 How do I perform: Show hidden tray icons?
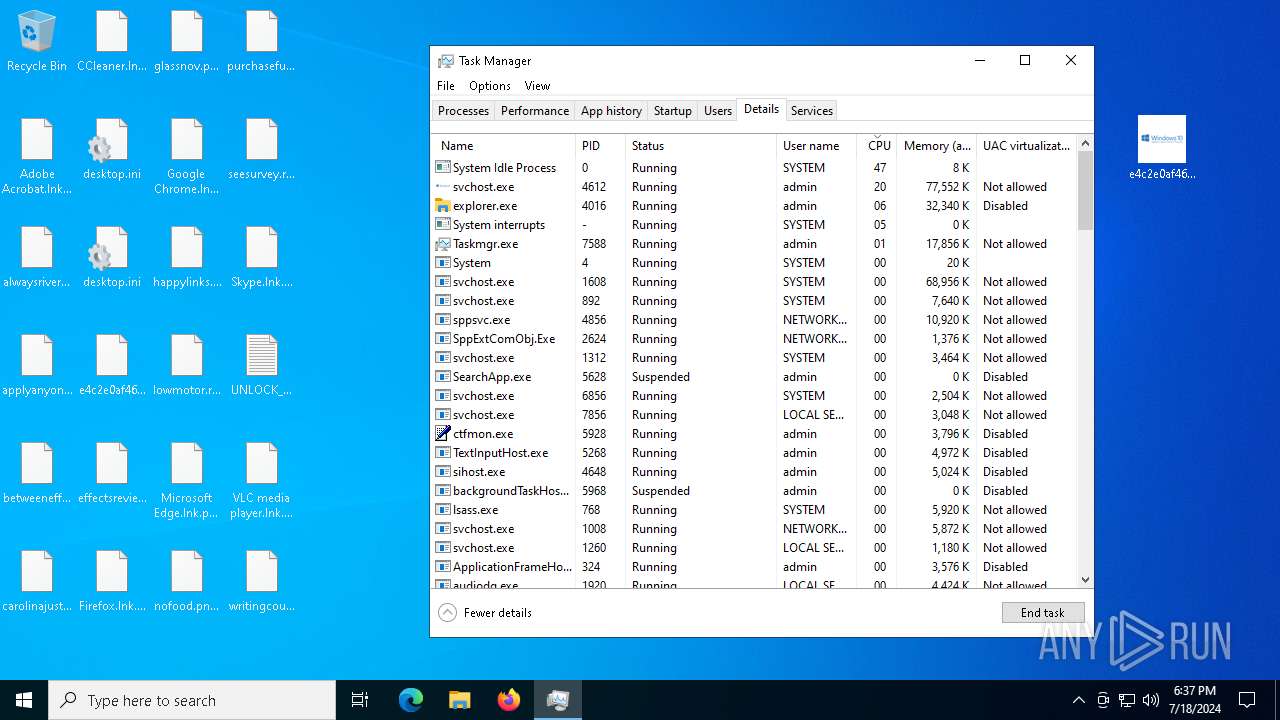pyautogui.click(x=1078, y=700)
